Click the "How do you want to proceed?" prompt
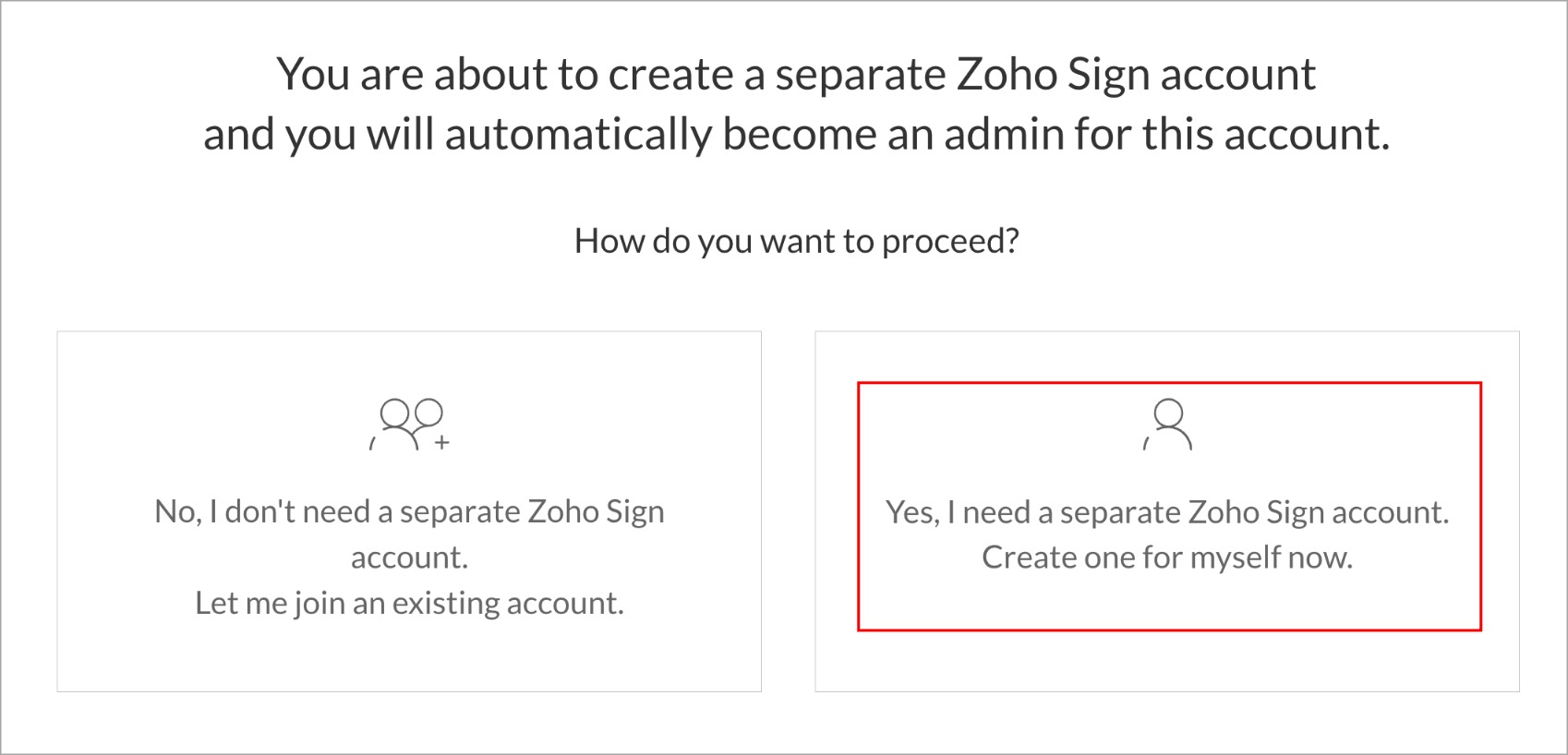The height and width of the screenshot is (755, 1568). (x=797, y=241)
